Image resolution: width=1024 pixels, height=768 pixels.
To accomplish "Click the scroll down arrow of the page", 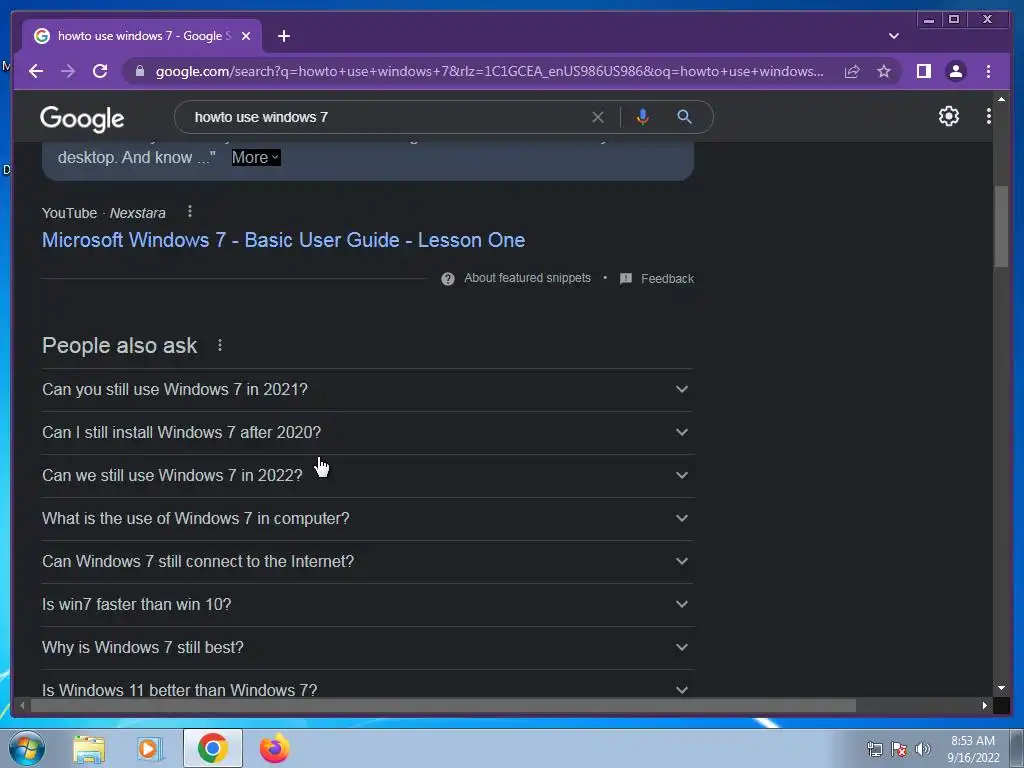I will click(x=1001, y=688).
